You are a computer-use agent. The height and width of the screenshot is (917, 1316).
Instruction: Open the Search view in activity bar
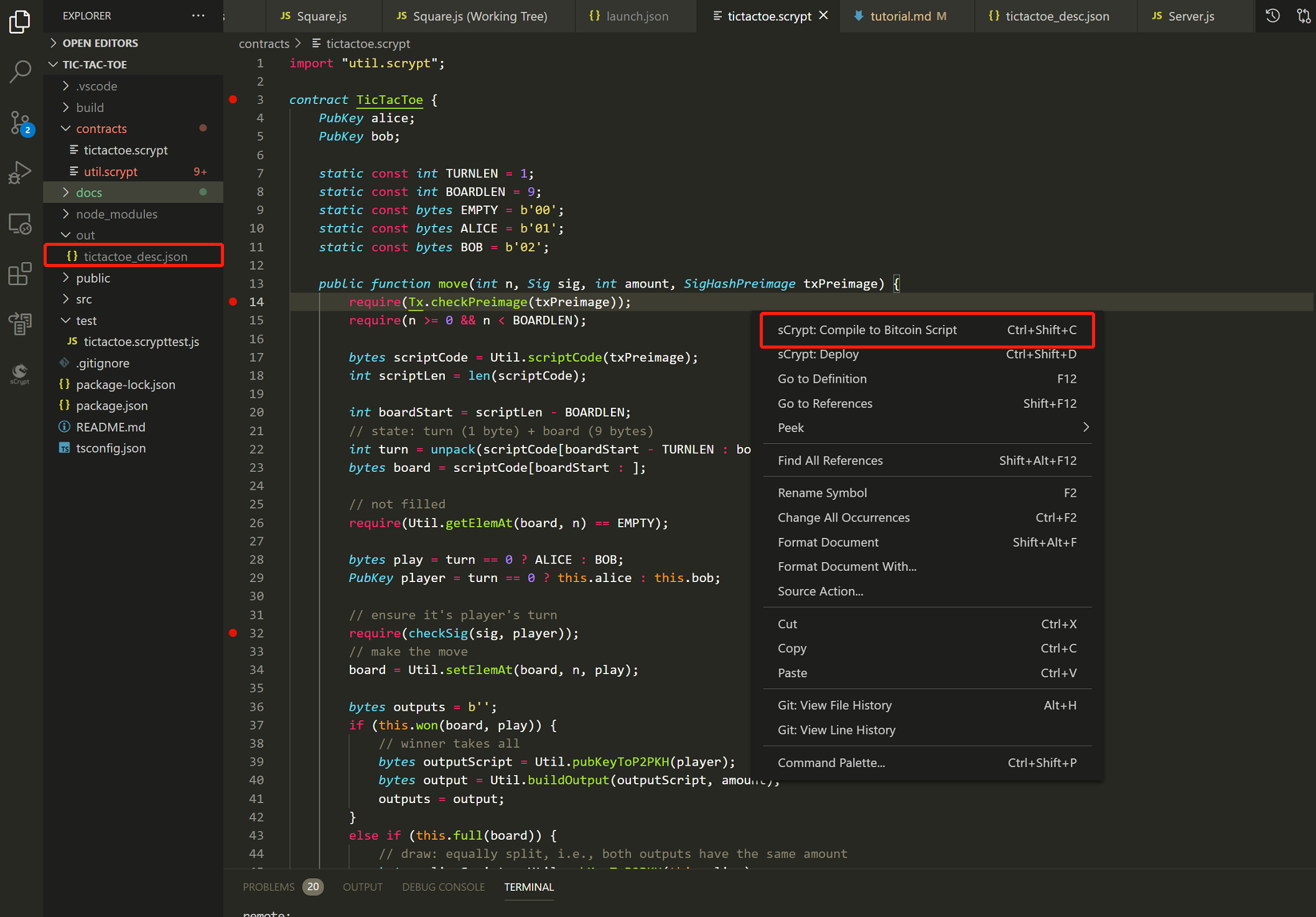point(21,71)
